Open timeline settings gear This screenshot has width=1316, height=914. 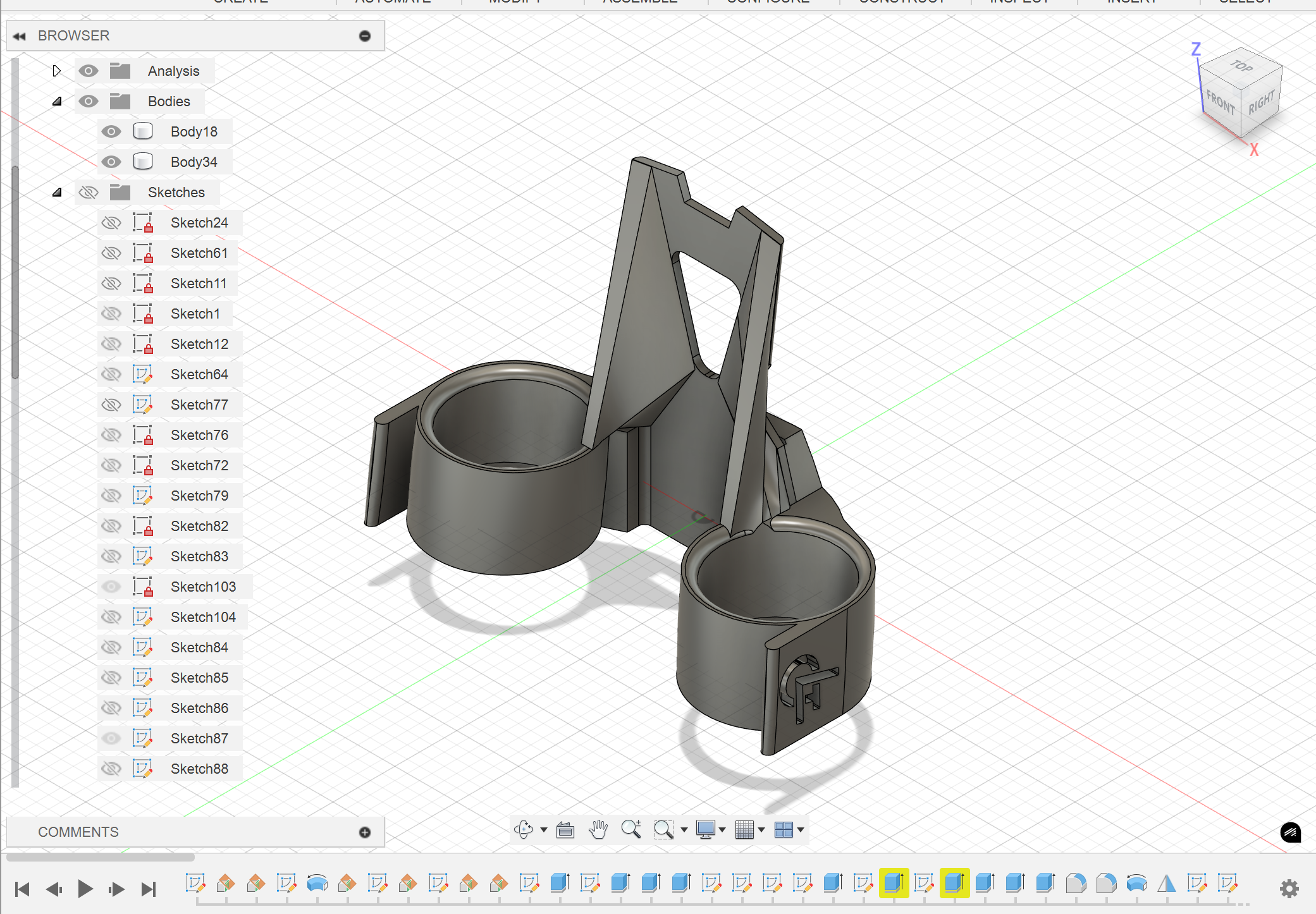tap(1289, 889)
